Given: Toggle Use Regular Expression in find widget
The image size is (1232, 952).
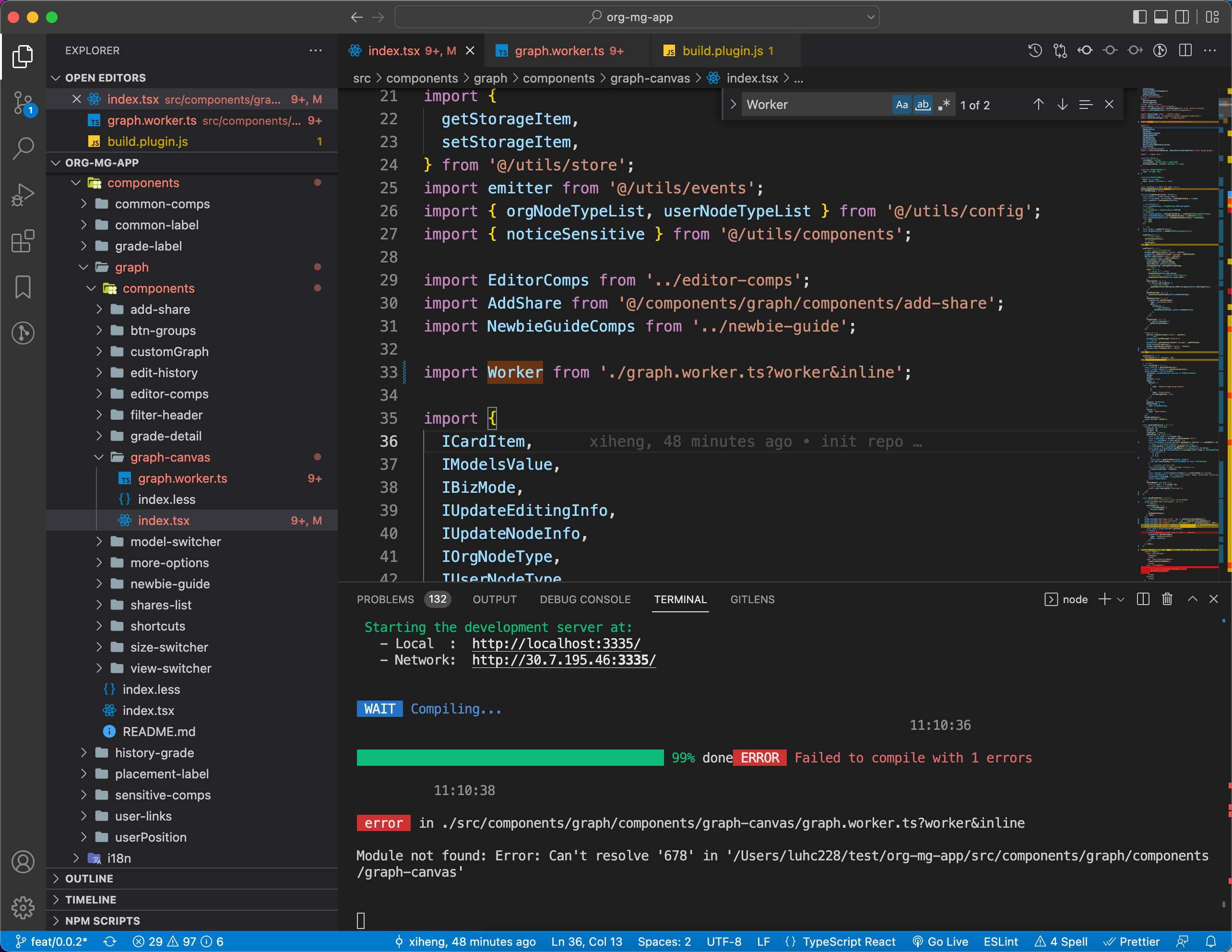Looking at the screenshot, I should pos(944,105).
